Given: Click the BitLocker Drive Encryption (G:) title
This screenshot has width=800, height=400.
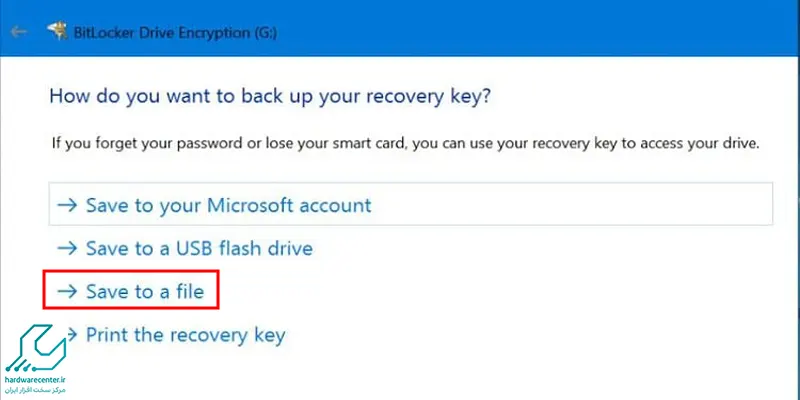Looking at the screenshot, I should point(176,33).
